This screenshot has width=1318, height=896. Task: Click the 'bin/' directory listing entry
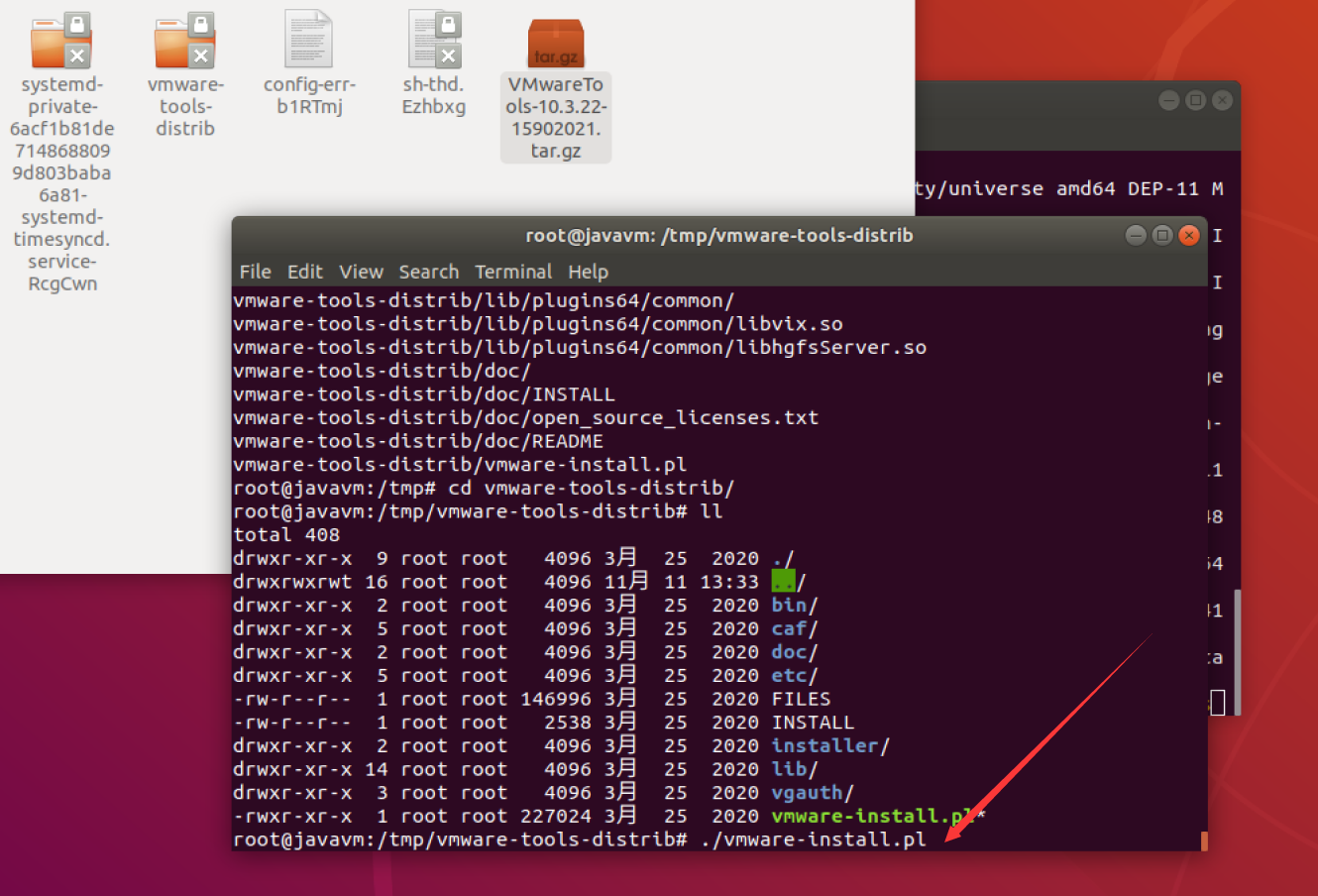[x=795, y=605]
